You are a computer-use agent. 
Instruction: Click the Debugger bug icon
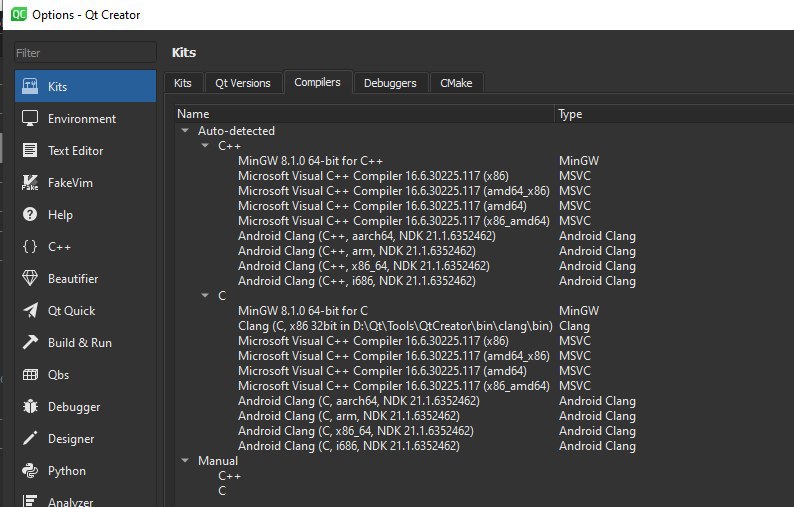point(30,406)
